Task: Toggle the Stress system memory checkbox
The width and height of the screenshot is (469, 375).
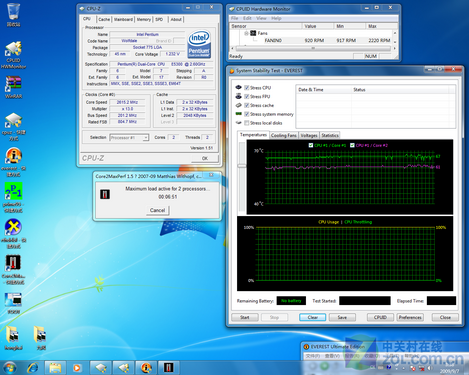Action: tap(247, 114)
